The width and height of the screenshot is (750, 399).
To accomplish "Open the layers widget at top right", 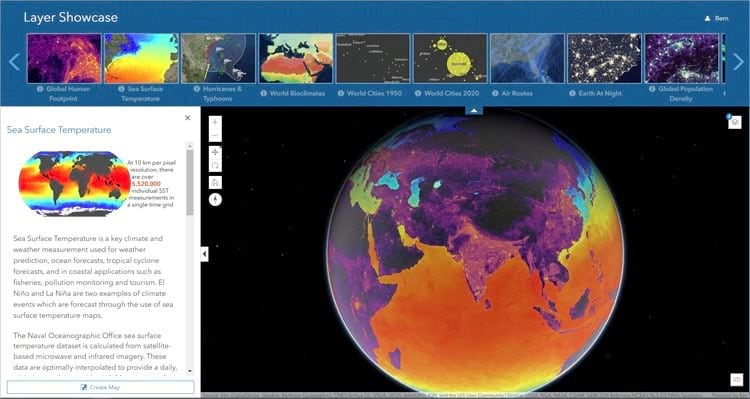I will click(735, 122).
